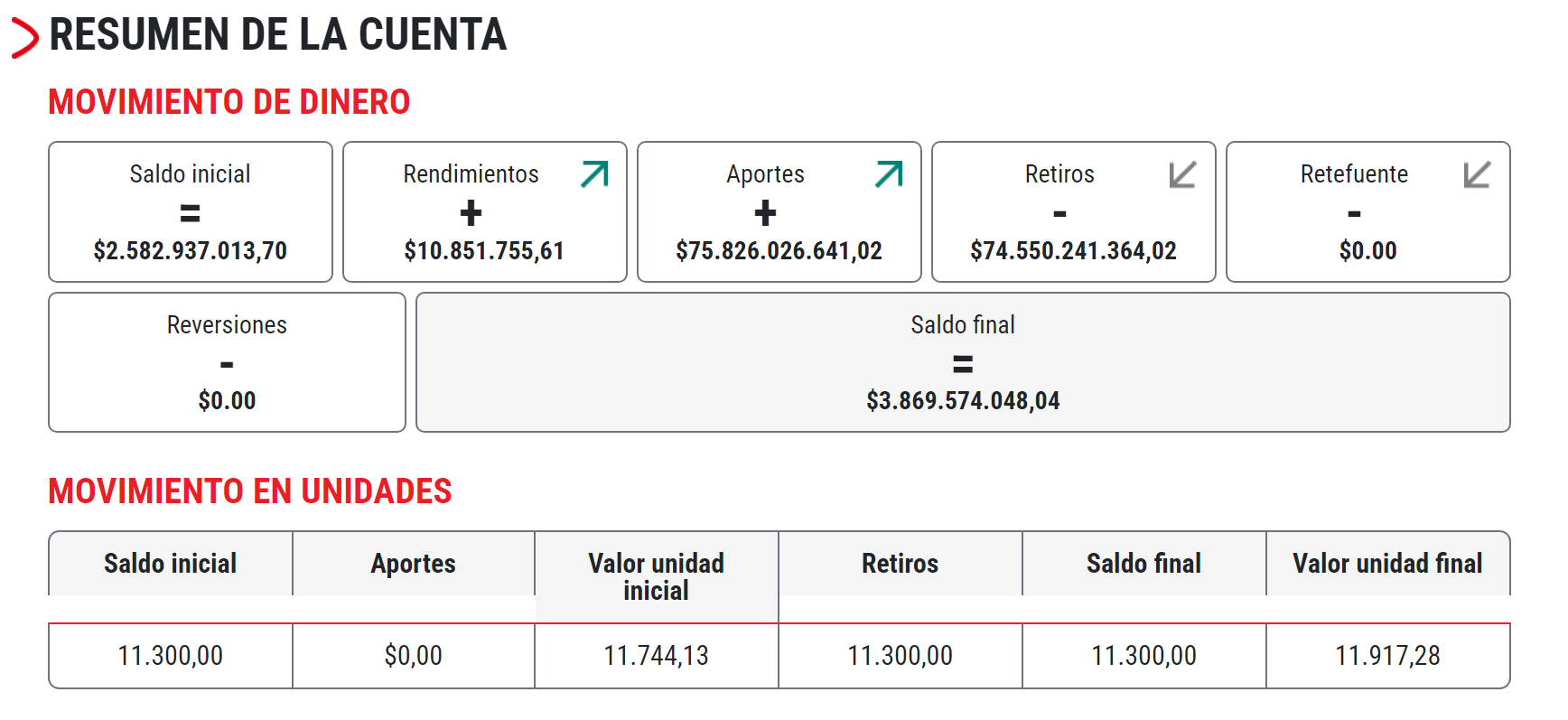Click the plus sign in Aportes card
Image resolution: width=1568 pixels, height=720 pixels.
[x=765, y=213]
